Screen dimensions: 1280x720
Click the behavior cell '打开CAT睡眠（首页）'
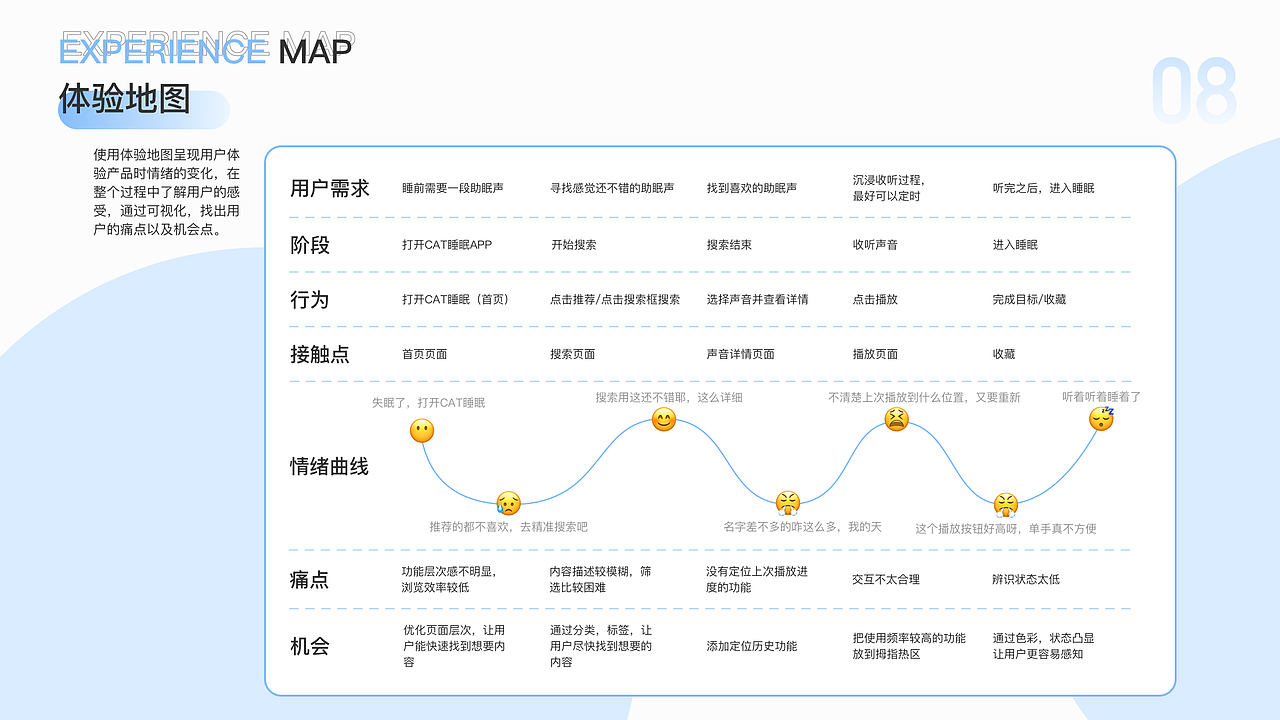pyautogui.click(x=456, y=299)
